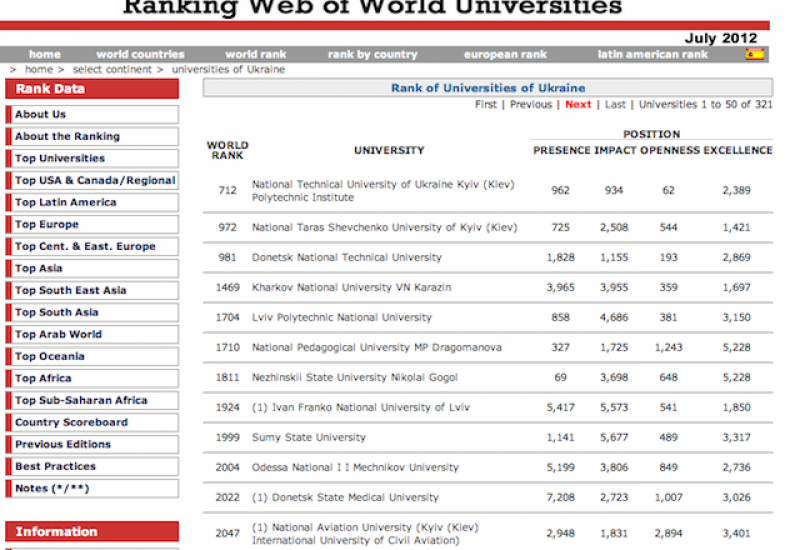Go to First page of results
Image resolution: width=800 pixels, height=550 pixels.
485,104
